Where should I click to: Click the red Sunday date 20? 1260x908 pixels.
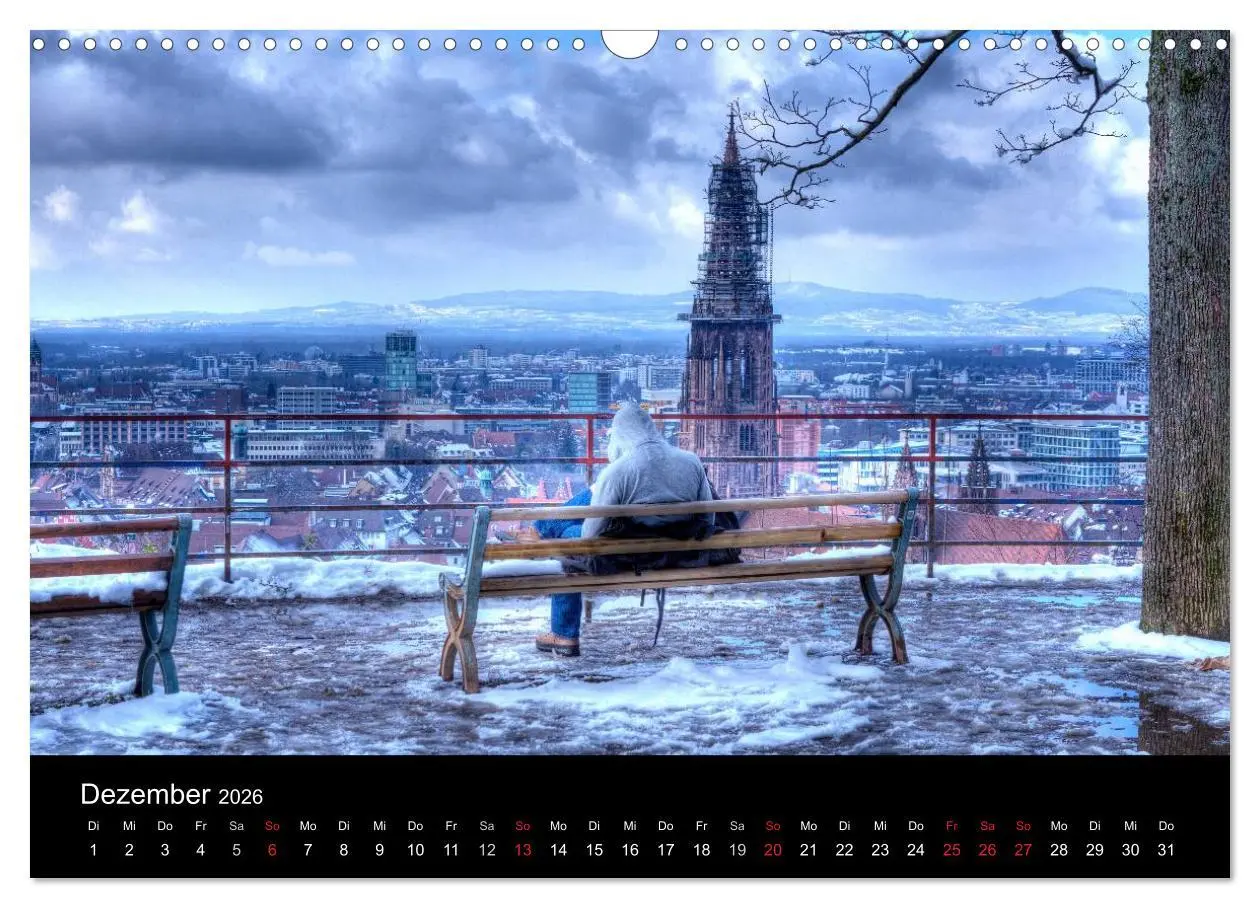pyautogui.click(x=773, y=850)
